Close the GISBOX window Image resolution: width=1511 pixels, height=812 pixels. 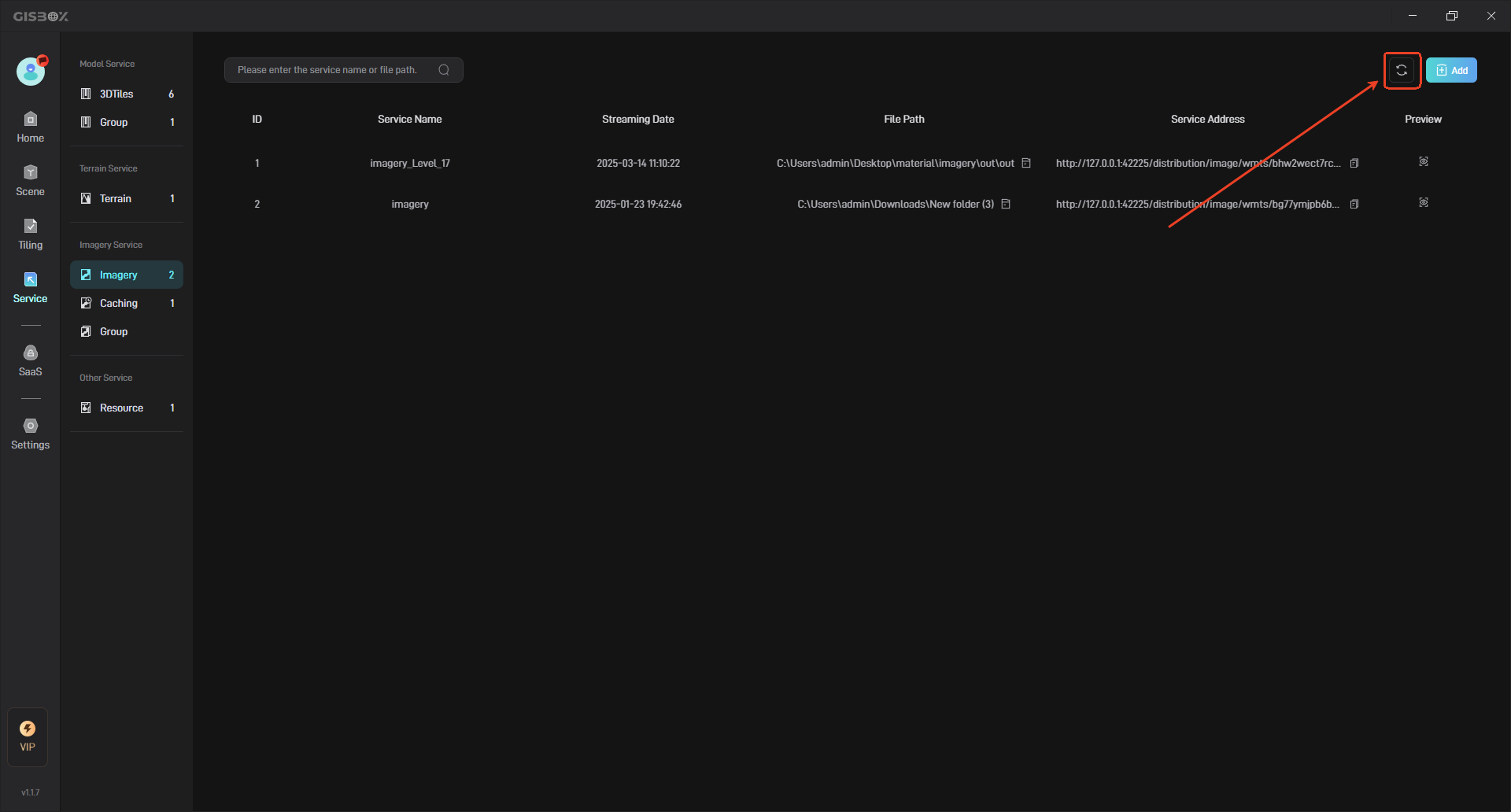click(1491, 16)
